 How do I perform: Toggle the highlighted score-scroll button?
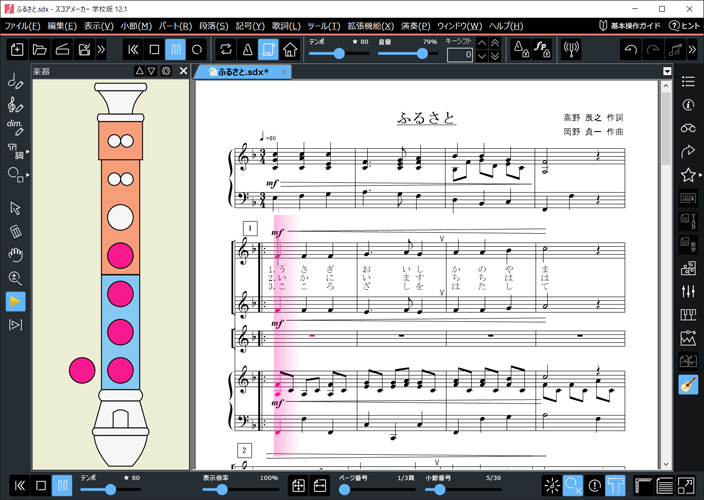pos(268,49)
